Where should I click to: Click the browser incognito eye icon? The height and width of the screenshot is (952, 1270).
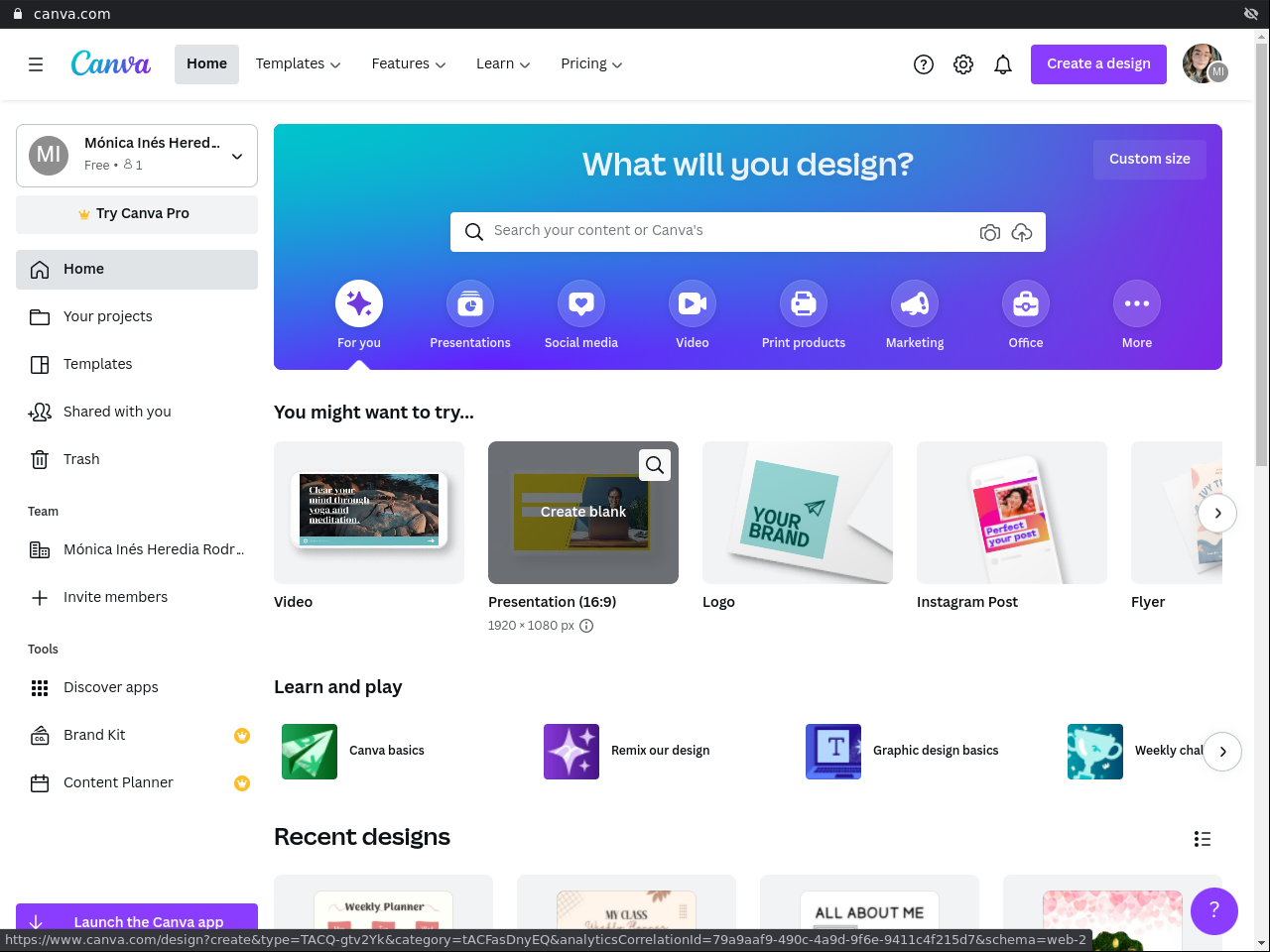pos(1251,14)
